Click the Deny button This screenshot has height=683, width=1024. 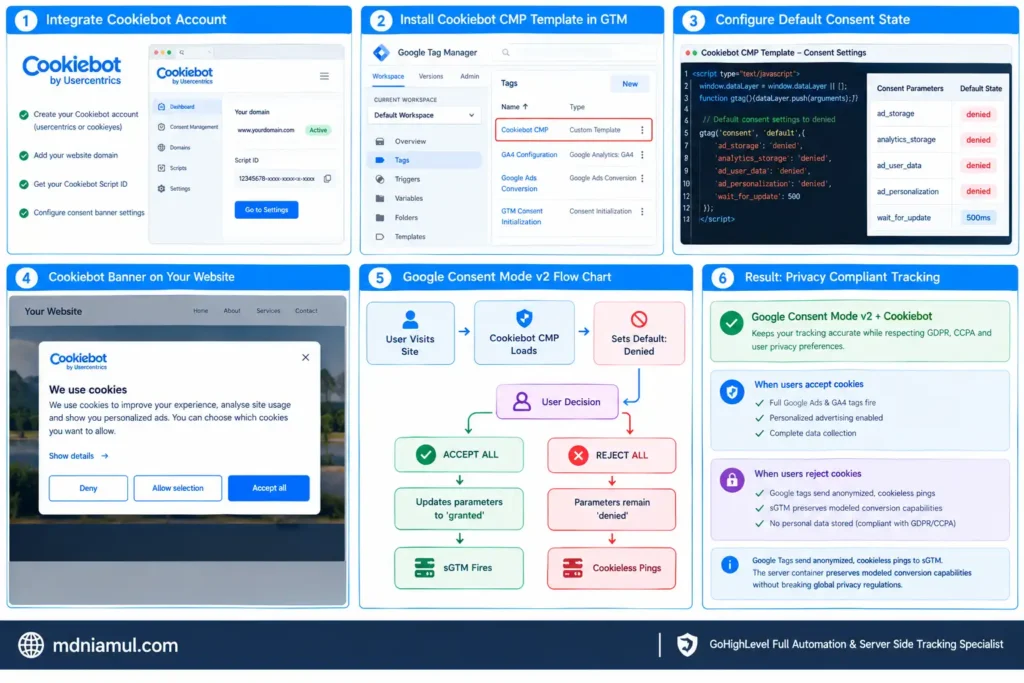[88, 488]
